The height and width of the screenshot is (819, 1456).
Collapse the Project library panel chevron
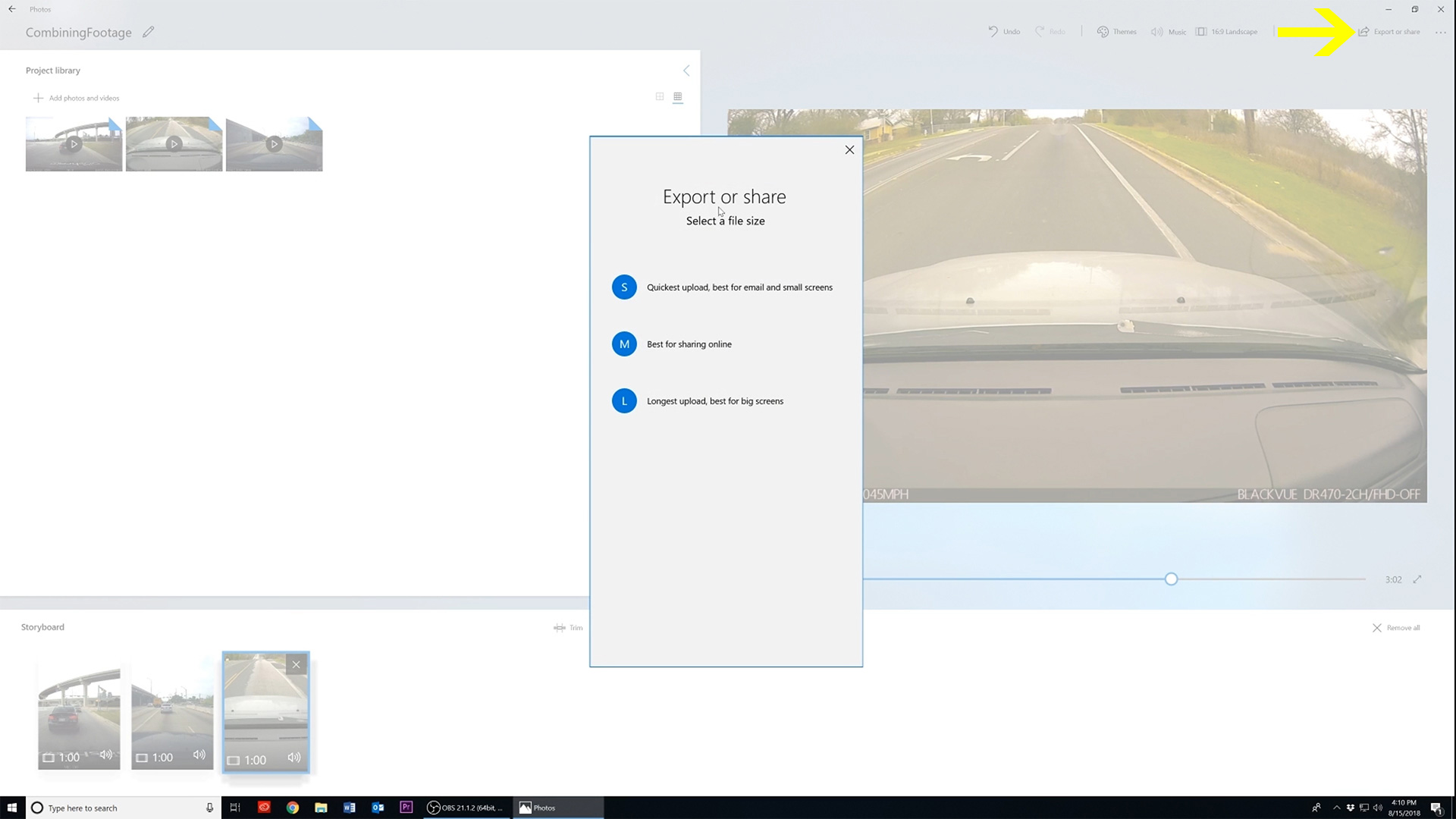(686, 71)
